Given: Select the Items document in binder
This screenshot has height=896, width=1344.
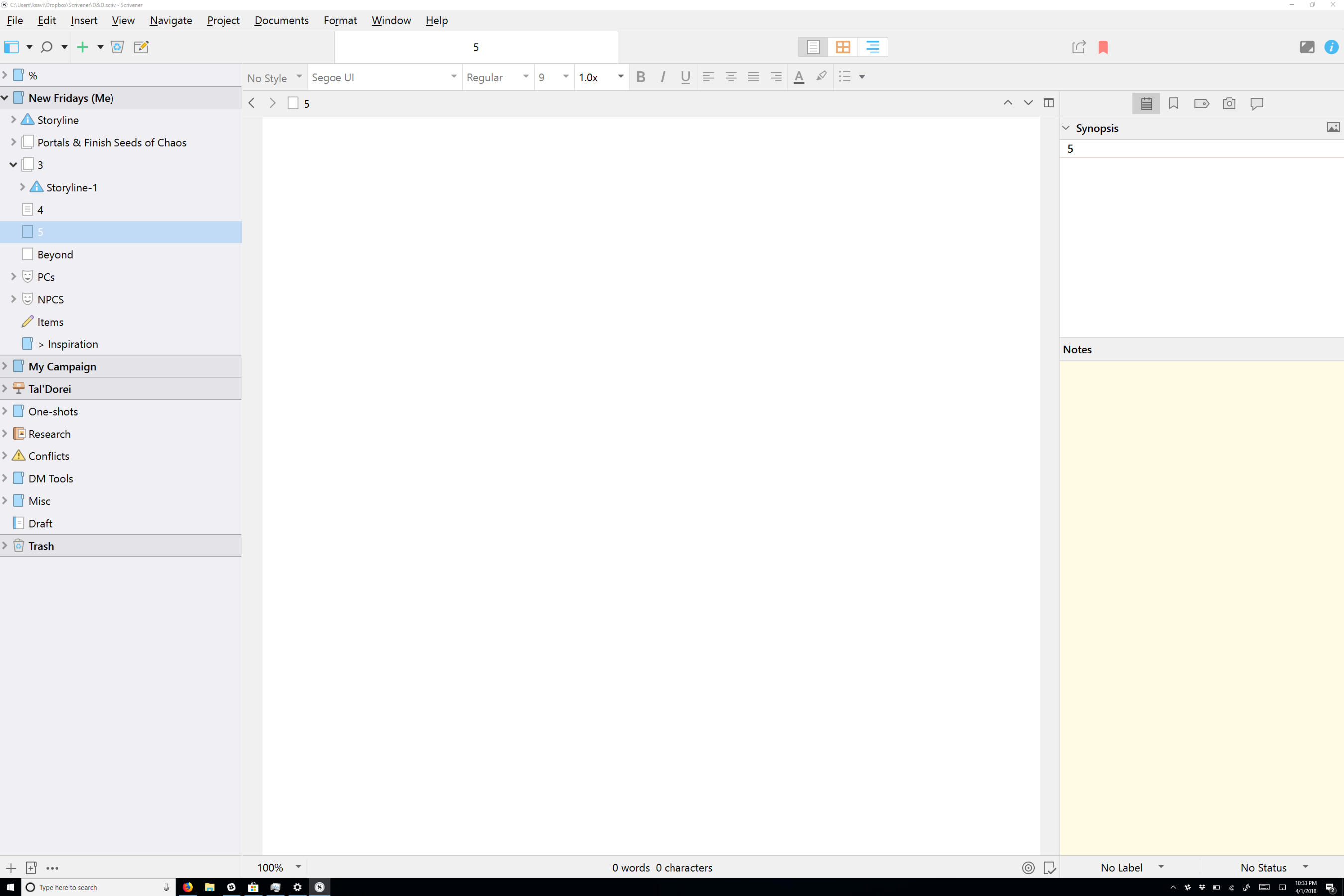Looking at the screenshot, I should 120,322.
